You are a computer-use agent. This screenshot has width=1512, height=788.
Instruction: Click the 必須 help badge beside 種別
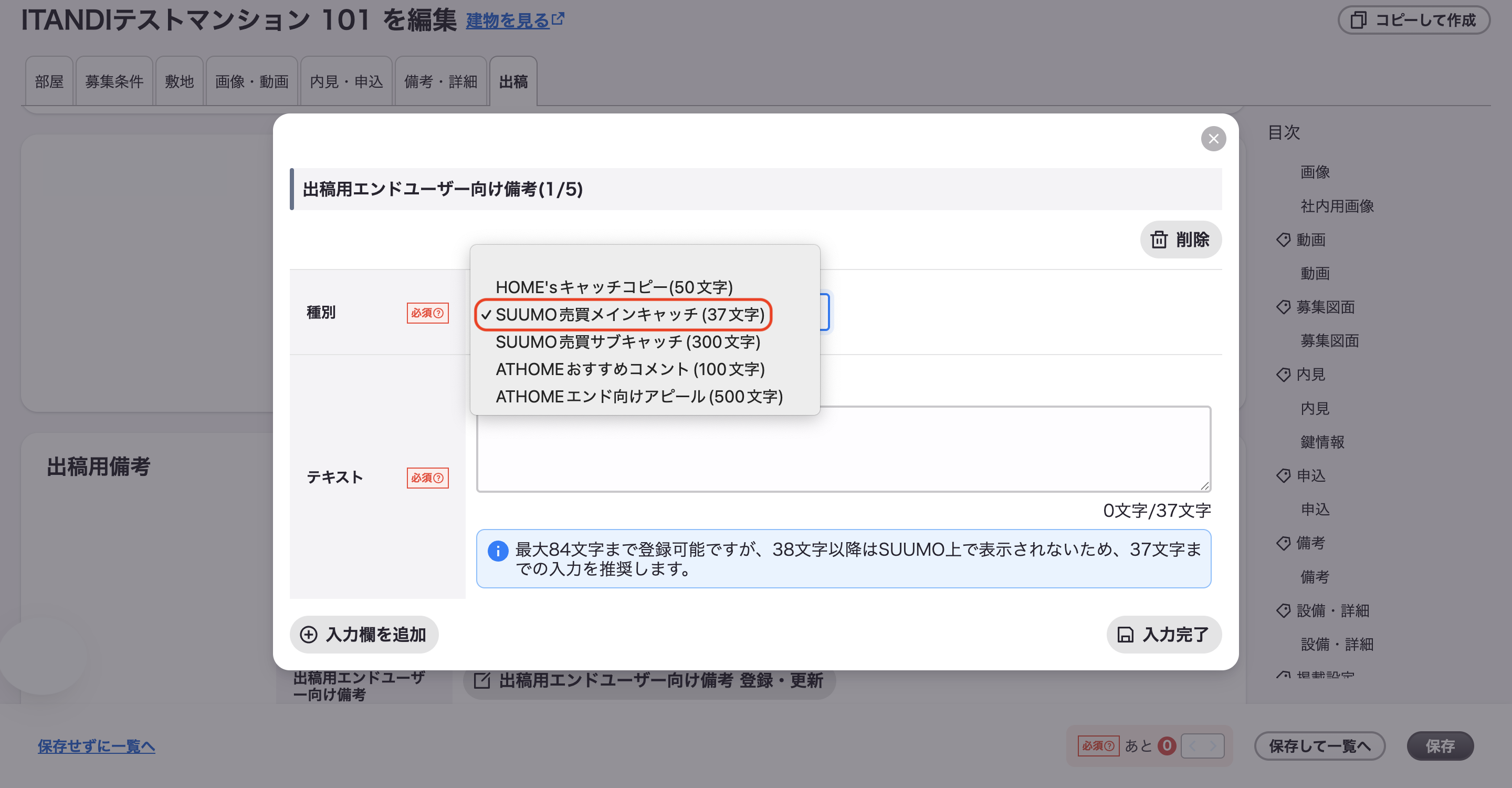[427, 313]
